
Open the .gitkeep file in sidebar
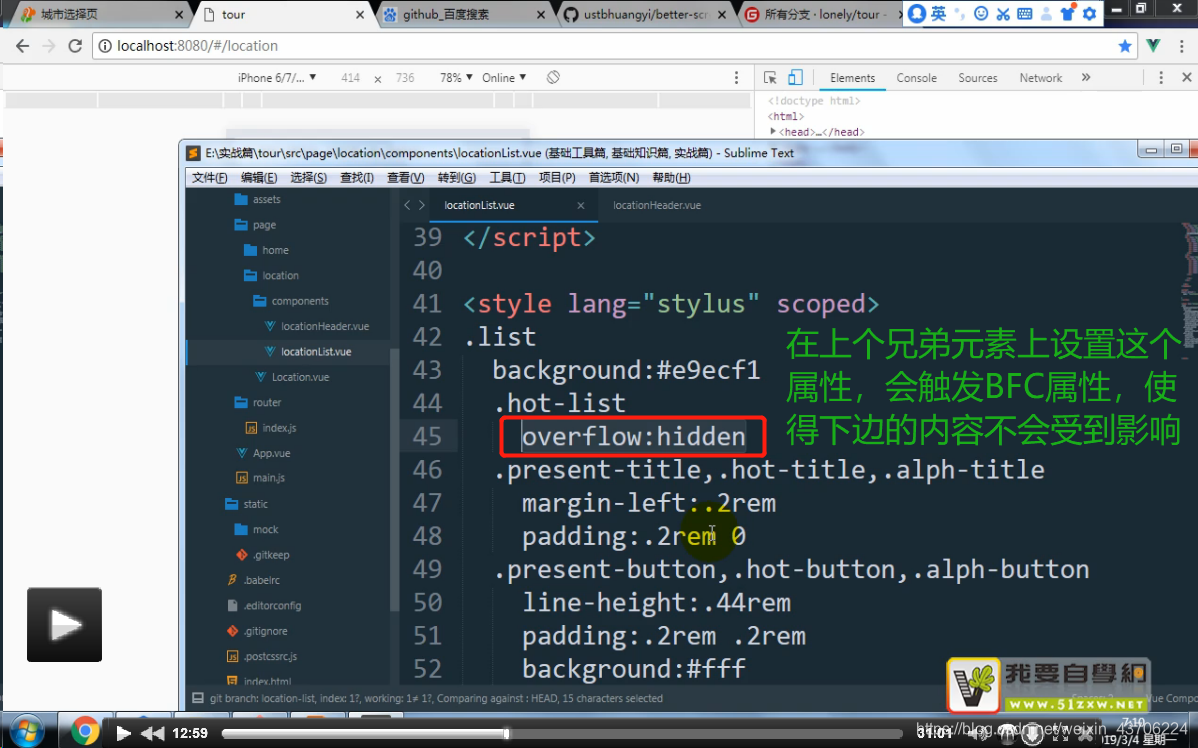263,555
